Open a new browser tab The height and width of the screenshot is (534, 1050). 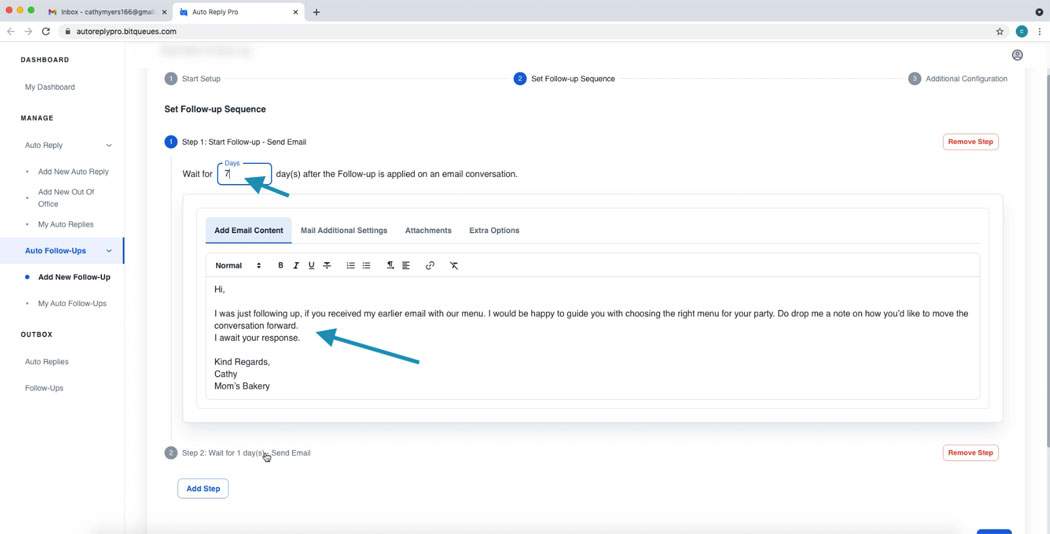[316, 12]
